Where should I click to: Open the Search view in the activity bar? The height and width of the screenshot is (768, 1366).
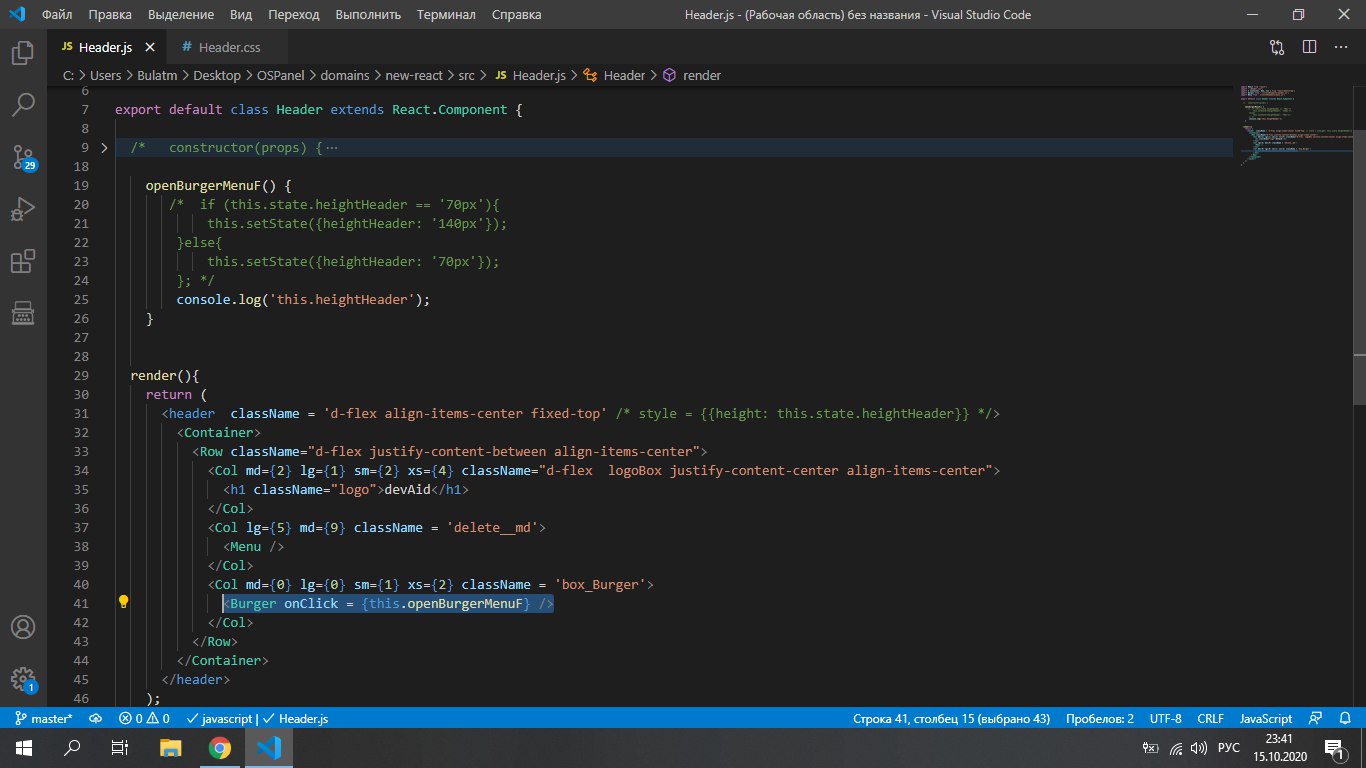(x=22, y=103)
